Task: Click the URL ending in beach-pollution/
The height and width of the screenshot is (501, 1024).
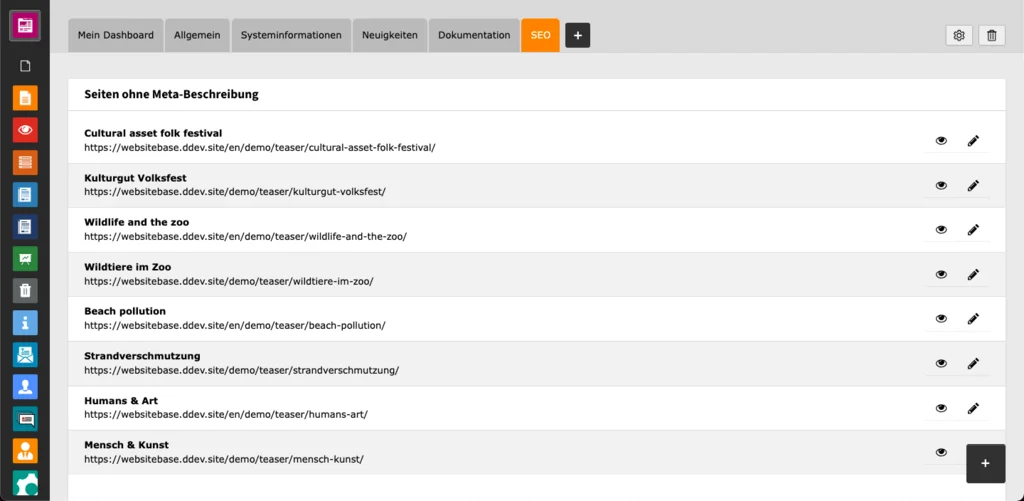Action: point(235,325)
